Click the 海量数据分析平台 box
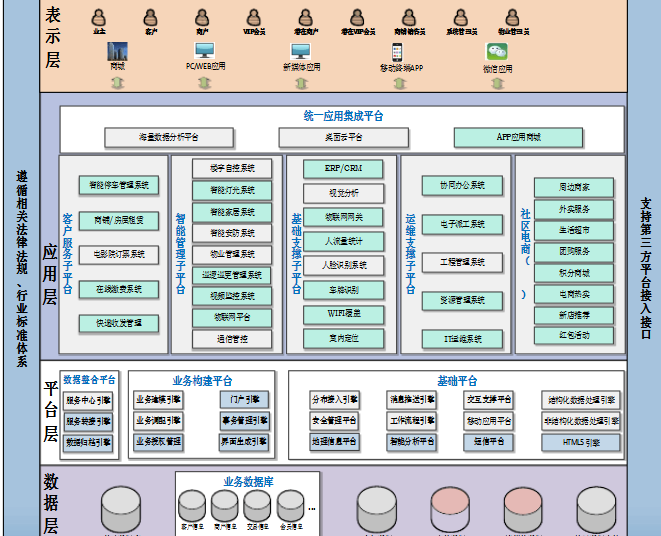The height and width of the screenshot is (536, 661). pyautogui.click(x=166, y=137)
